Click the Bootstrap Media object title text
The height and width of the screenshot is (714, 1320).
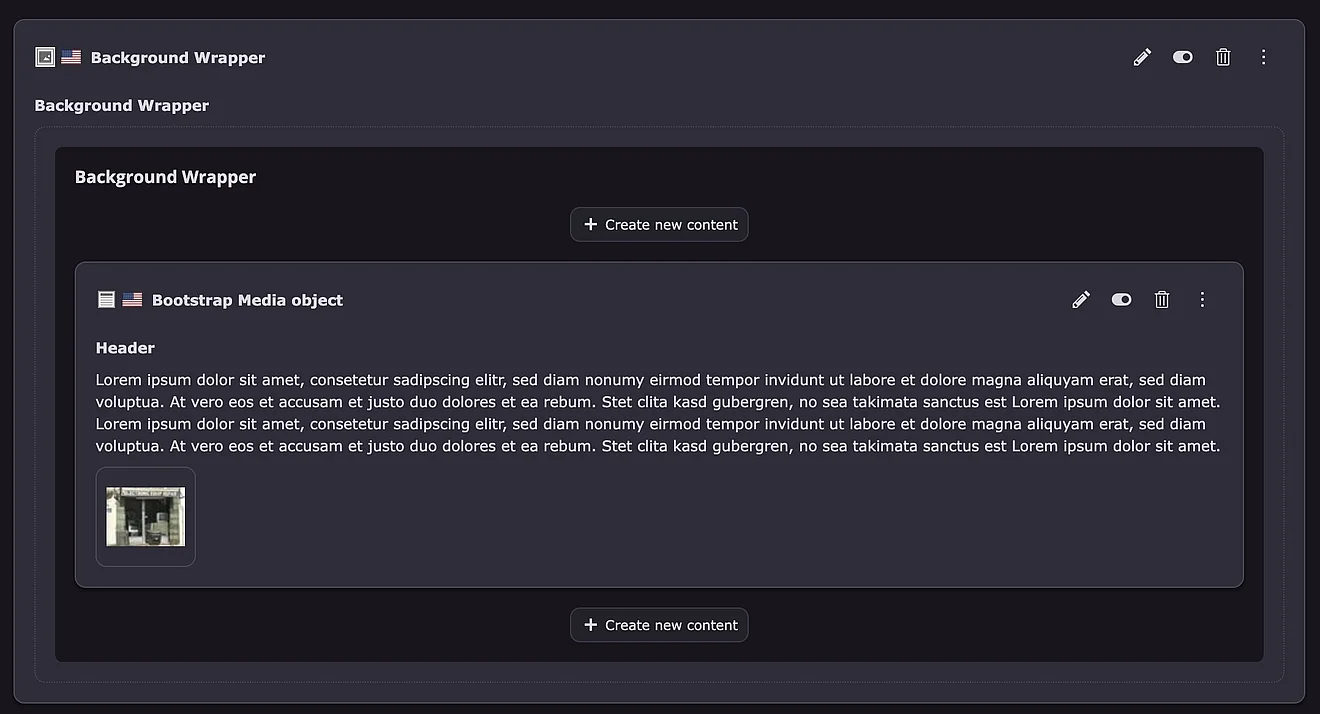tap(247, 300)
